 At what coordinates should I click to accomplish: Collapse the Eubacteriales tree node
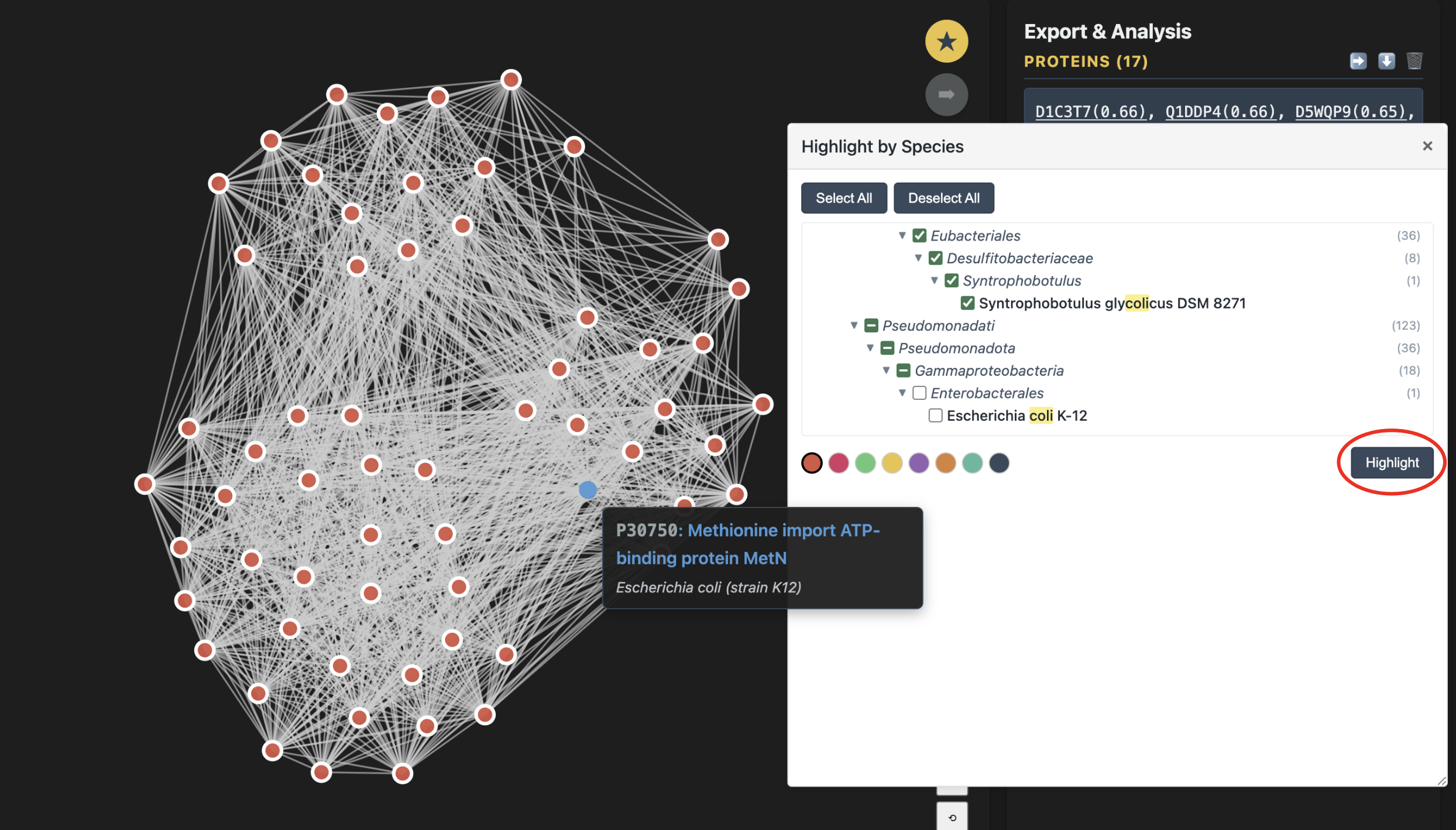tap(902, 235)
